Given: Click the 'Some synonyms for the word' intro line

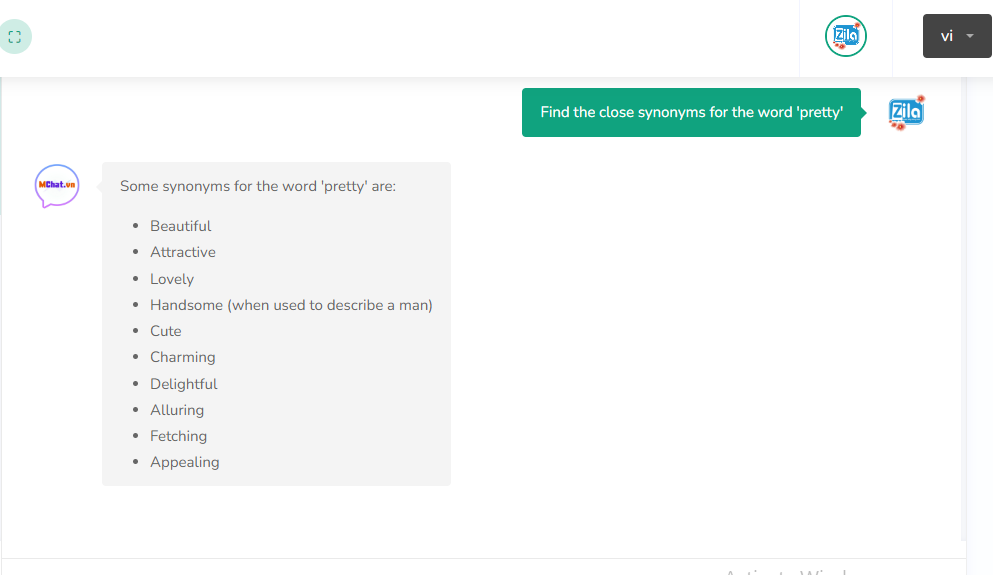Looking at the screenshot, I should click(x=258, y=186).
